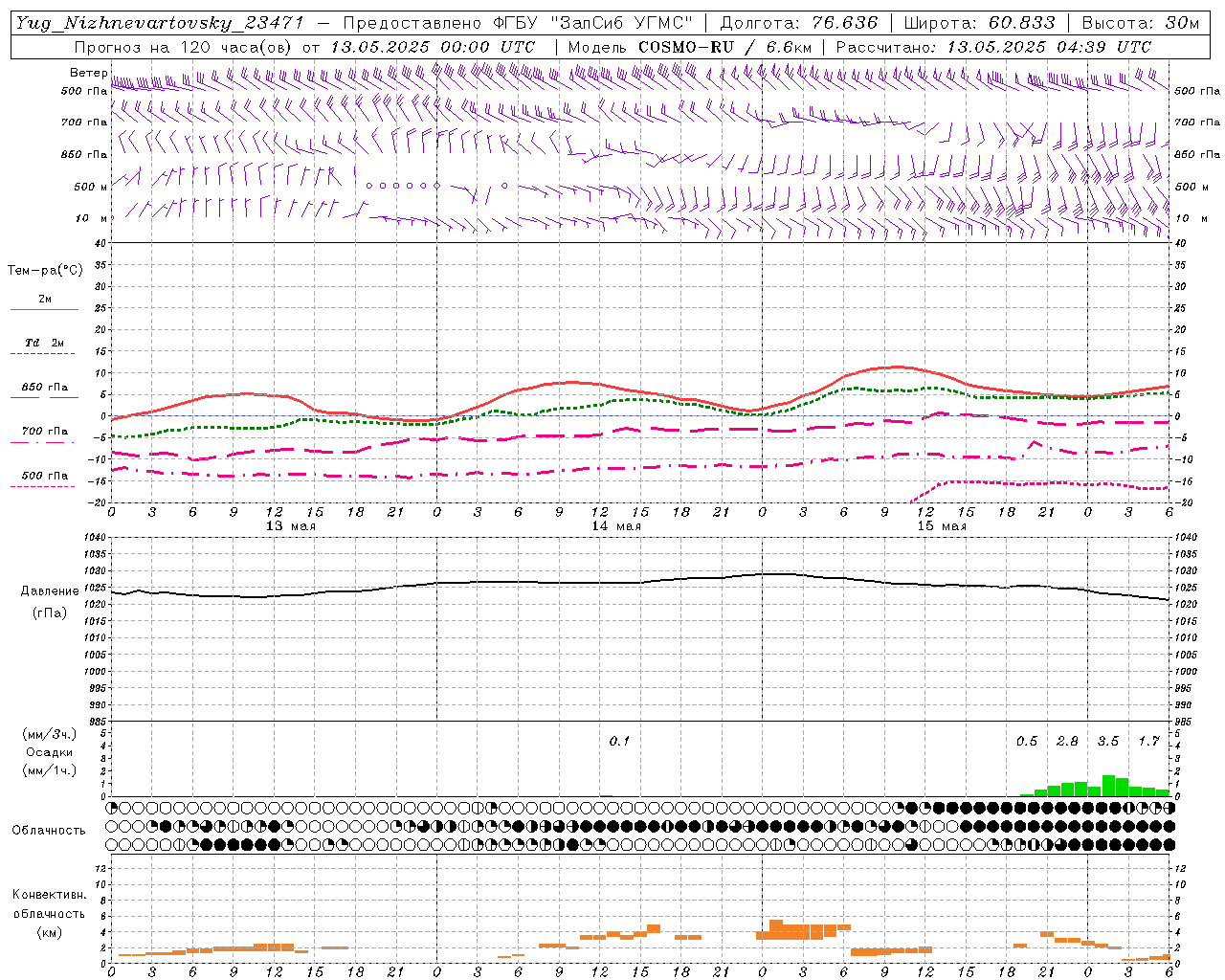Click the 'Тем-ра(°C)' temperature label
Screen dimensions: 1225x980
(45, 270)
